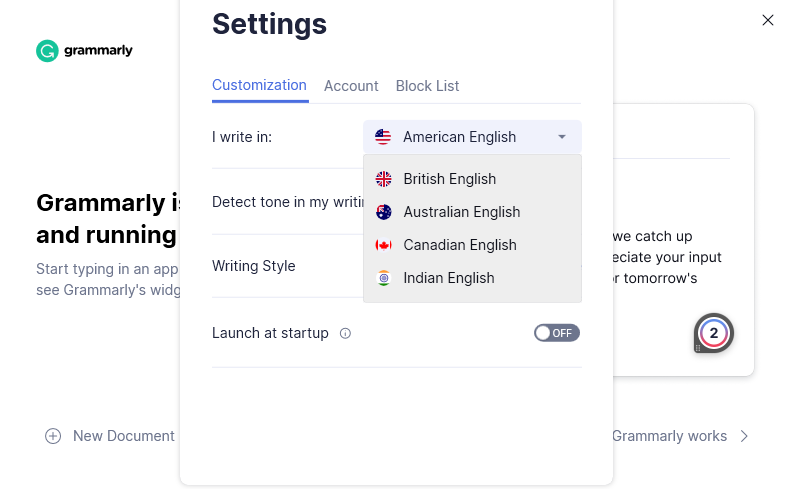Expand the American English language dropdown
The image size is (789, 489).
click(x=472, y=137)
